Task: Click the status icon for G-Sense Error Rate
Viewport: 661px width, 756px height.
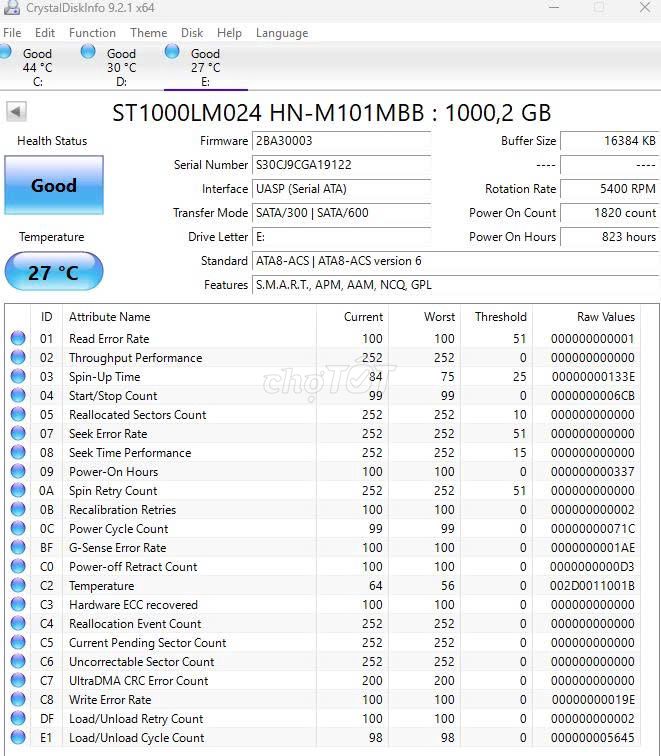Action: tap(18, 547)
